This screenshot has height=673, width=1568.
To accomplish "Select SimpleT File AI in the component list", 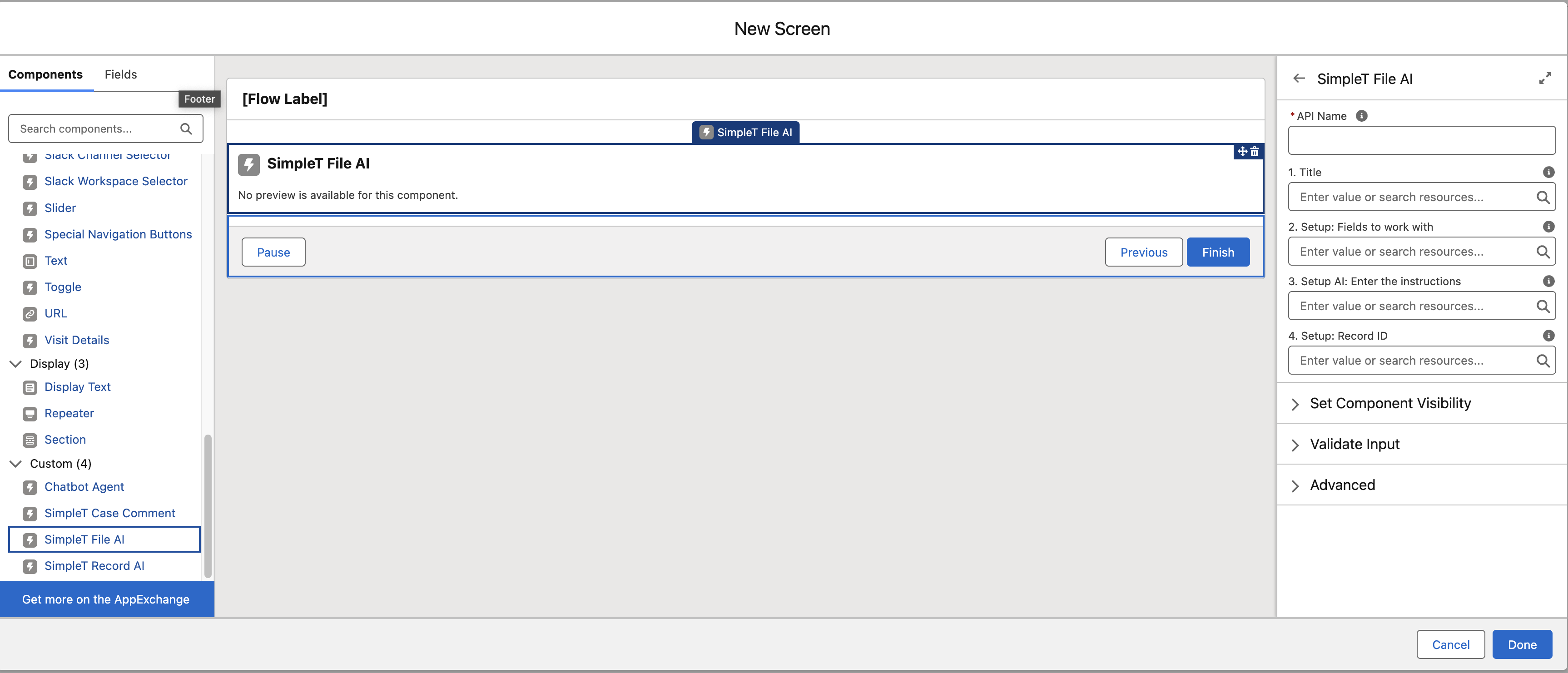I will click(104, 540).
